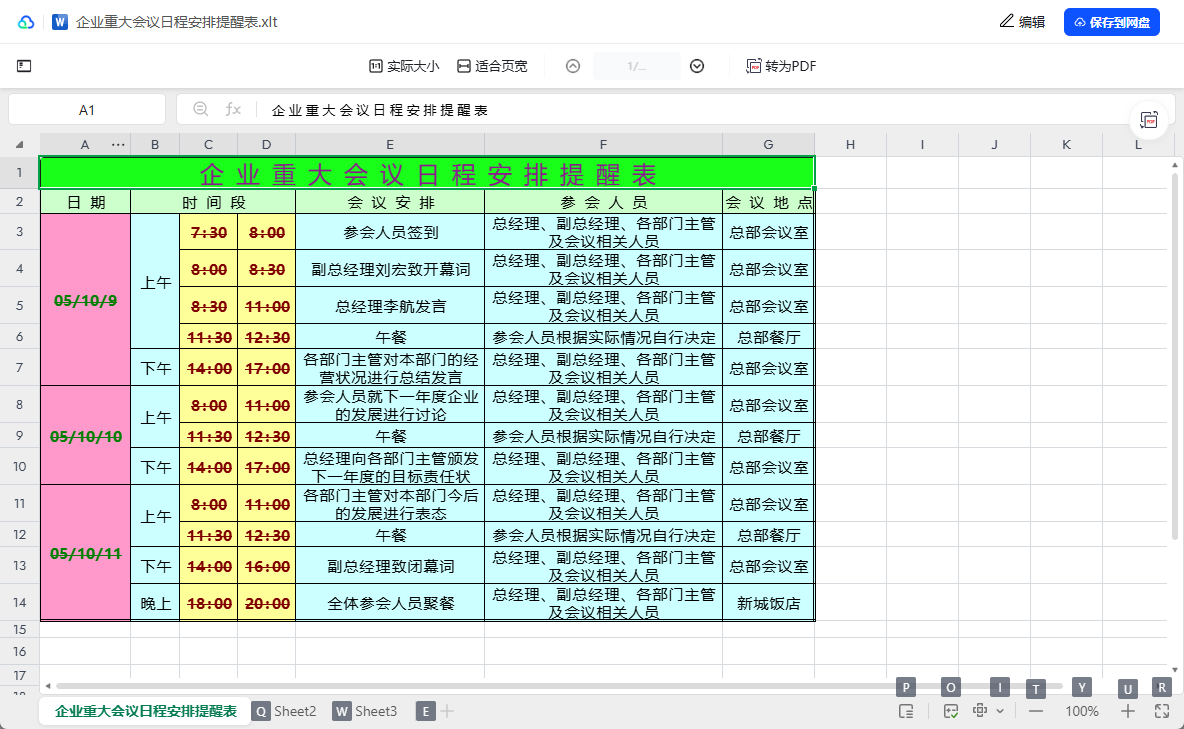Select 适合页宽 fit page width
The height and width of the screenshot is (729, 1184).
[x=492, y=66]
